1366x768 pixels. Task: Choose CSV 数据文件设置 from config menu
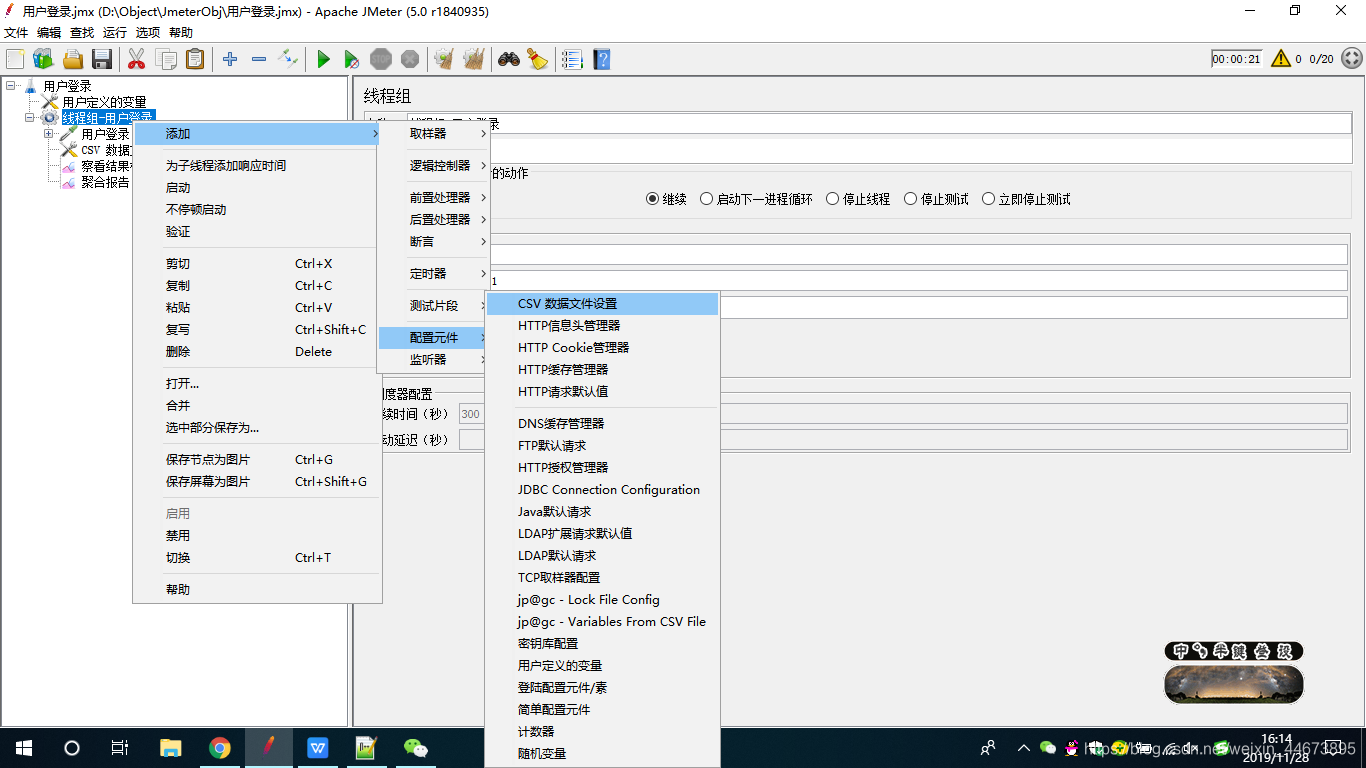coord(602,303)
